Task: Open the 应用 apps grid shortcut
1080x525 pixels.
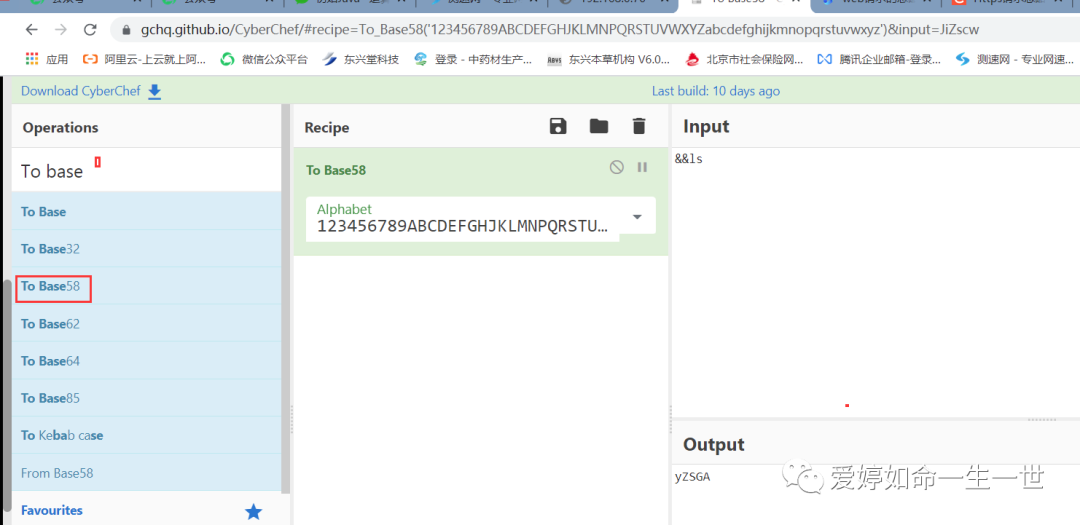Action: coord(47,59)
